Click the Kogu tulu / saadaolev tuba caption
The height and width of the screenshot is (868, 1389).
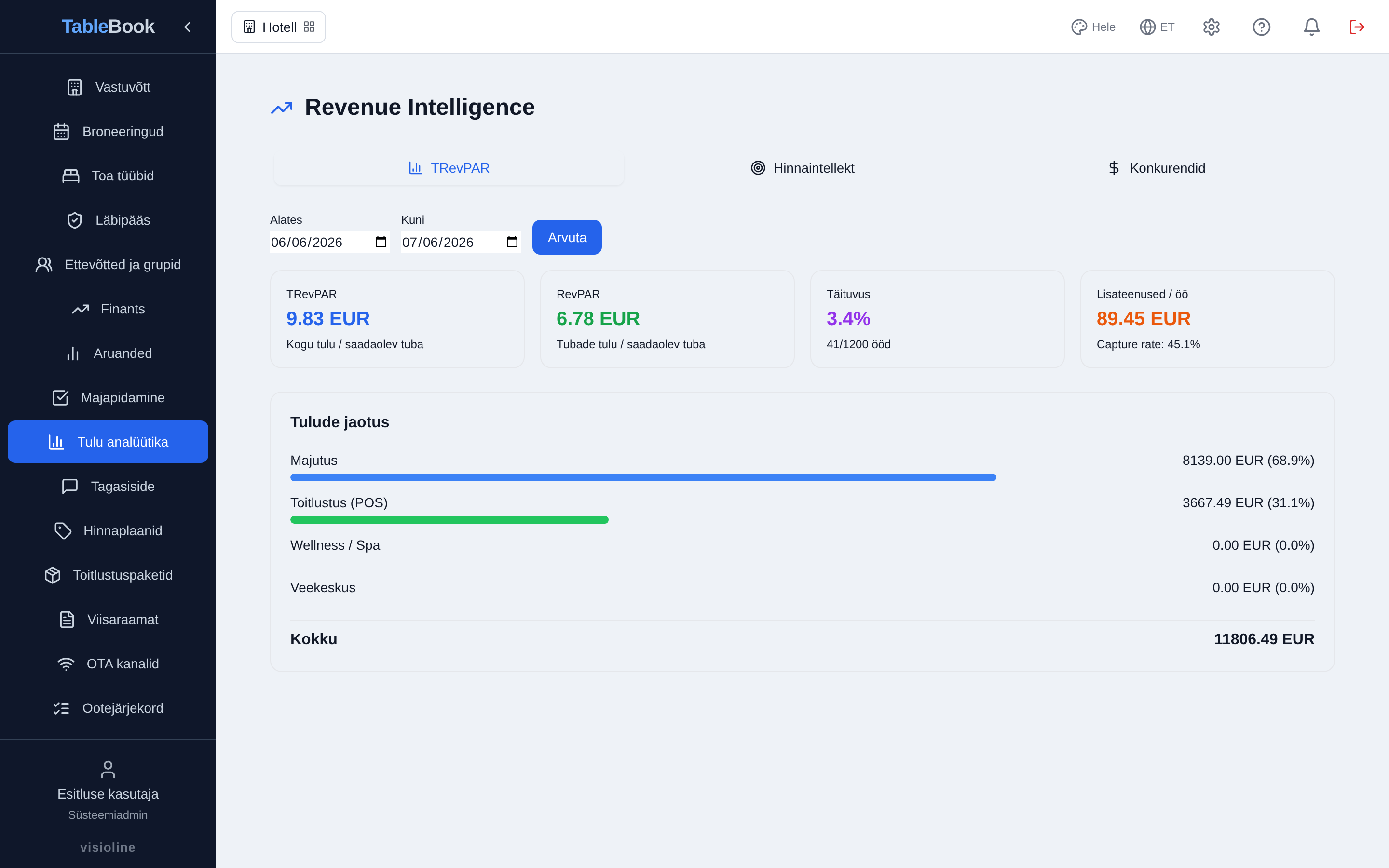tap(354, 344)
